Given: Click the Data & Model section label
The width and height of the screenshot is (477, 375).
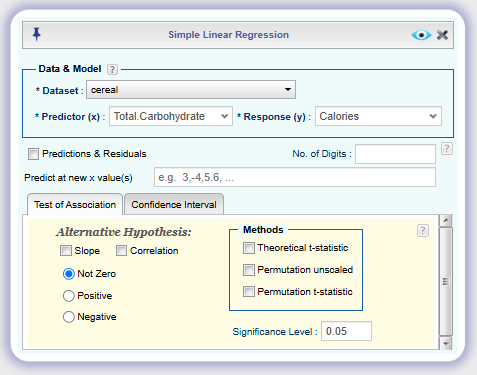Looking at the screenshot, I should pyautogui.click(x=70, y=69).
